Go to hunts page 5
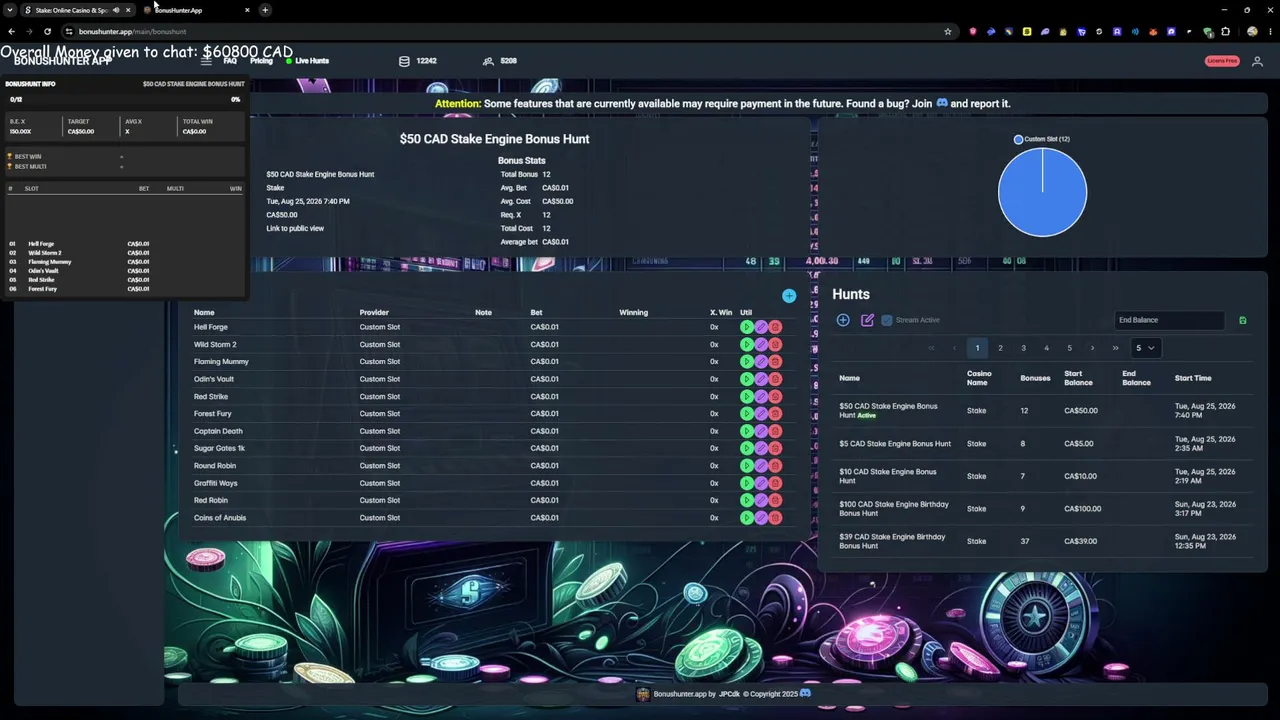1280x720 pixels. [x=1069, y=348]
